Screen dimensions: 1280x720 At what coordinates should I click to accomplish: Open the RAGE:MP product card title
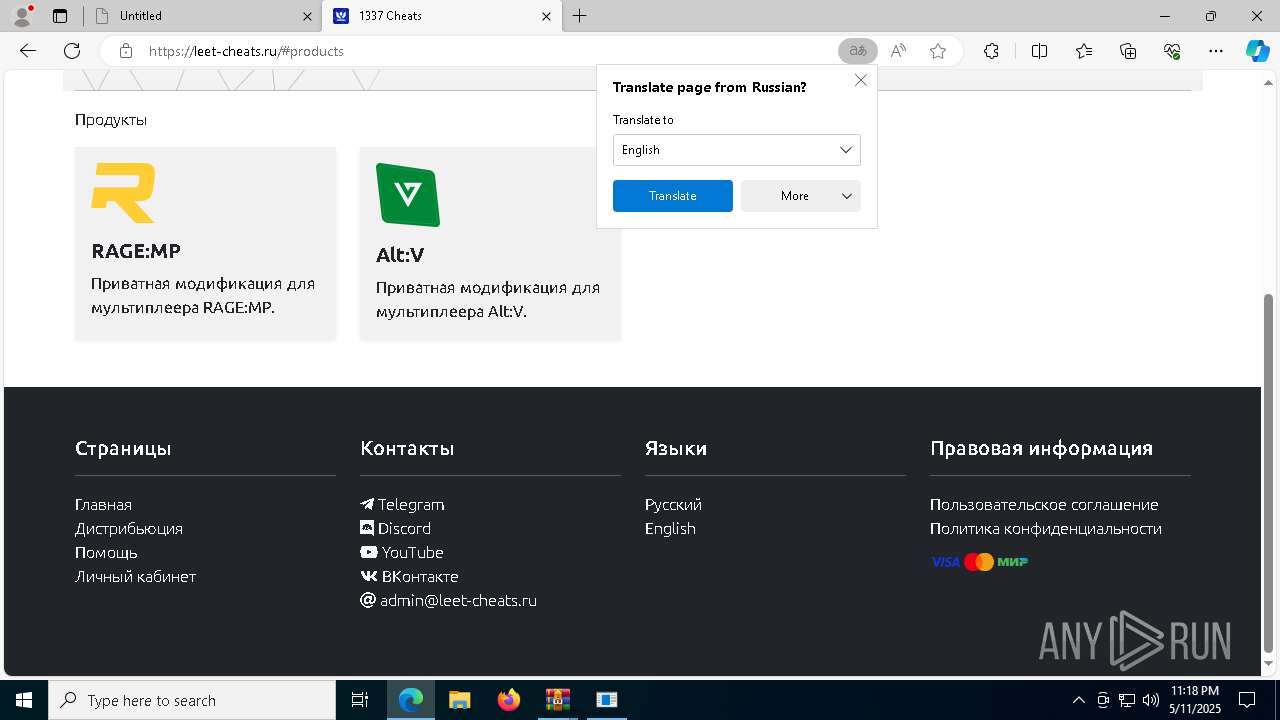point(136,251)
